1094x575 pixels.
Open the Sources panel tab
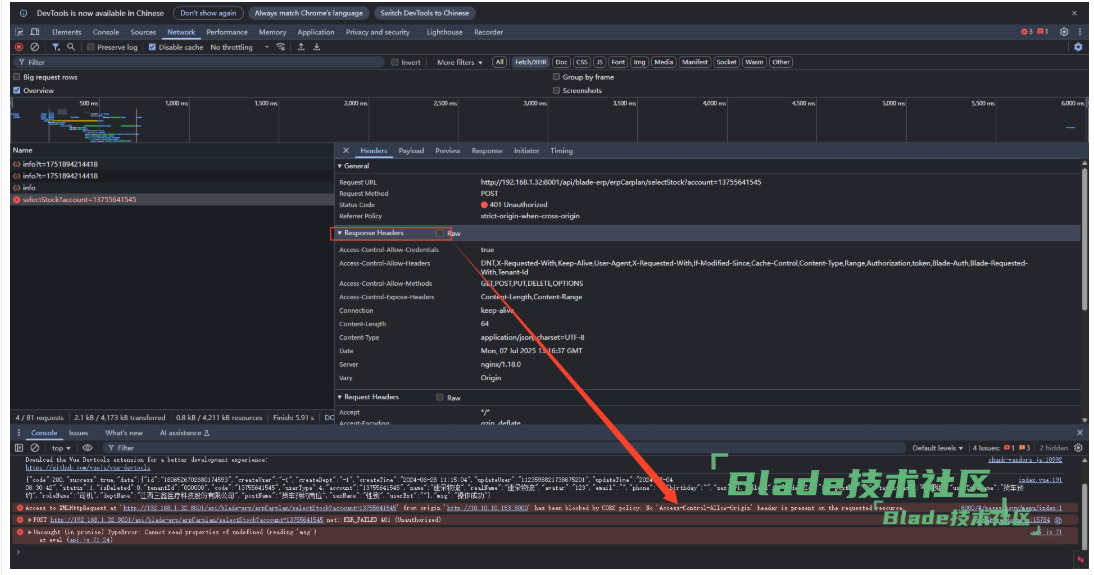[143, 32]
